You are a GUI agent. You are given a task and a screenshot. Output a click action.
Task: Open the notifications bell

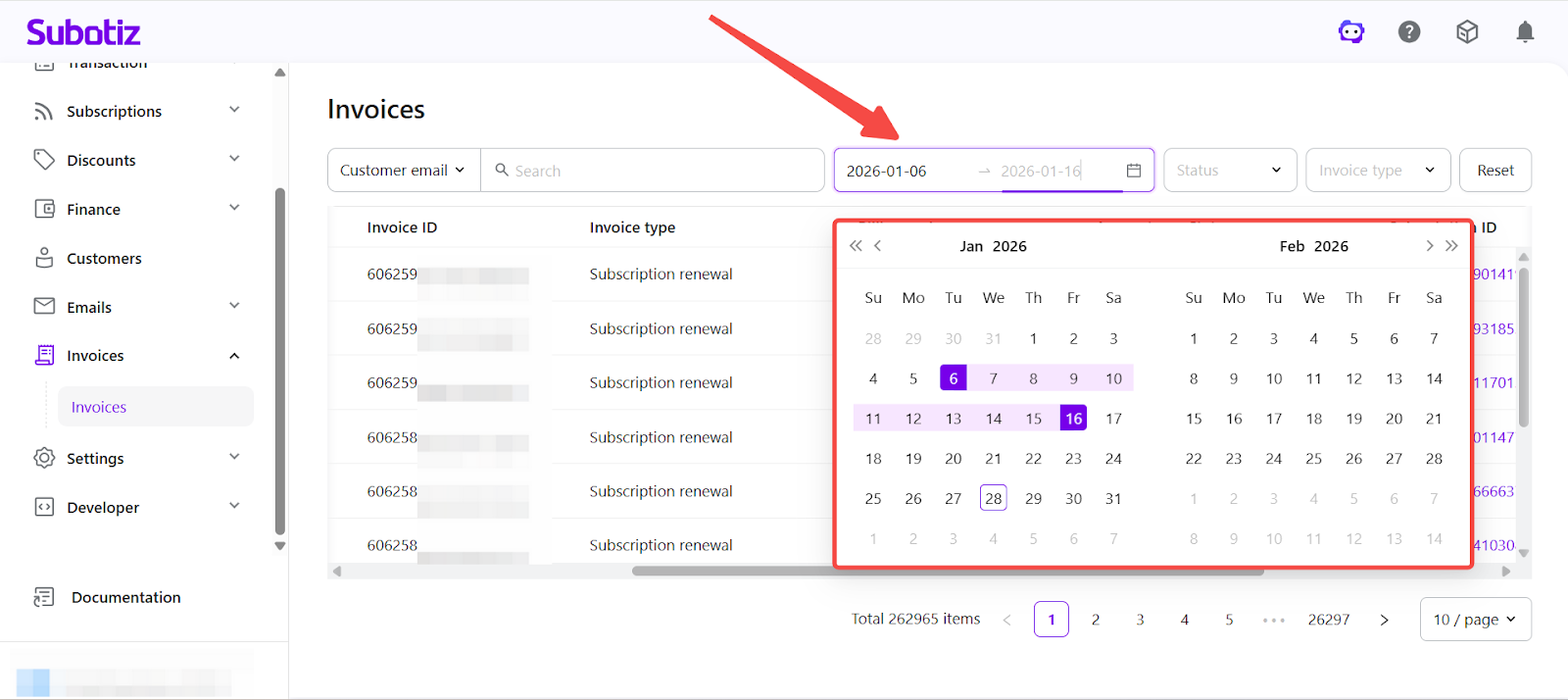point(1525,32)
